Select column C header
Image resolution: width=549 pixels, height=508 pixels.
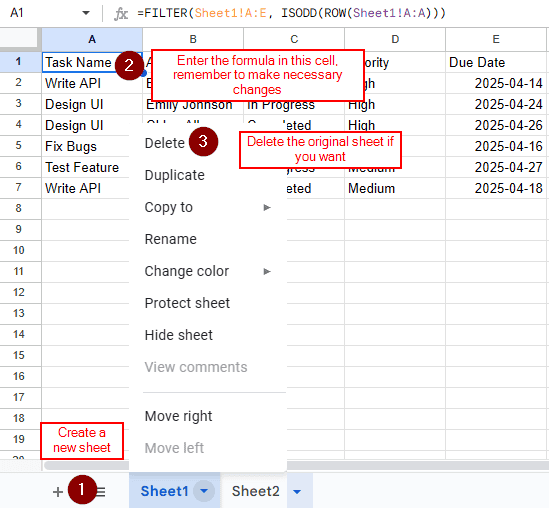click(x=294, y=40)
